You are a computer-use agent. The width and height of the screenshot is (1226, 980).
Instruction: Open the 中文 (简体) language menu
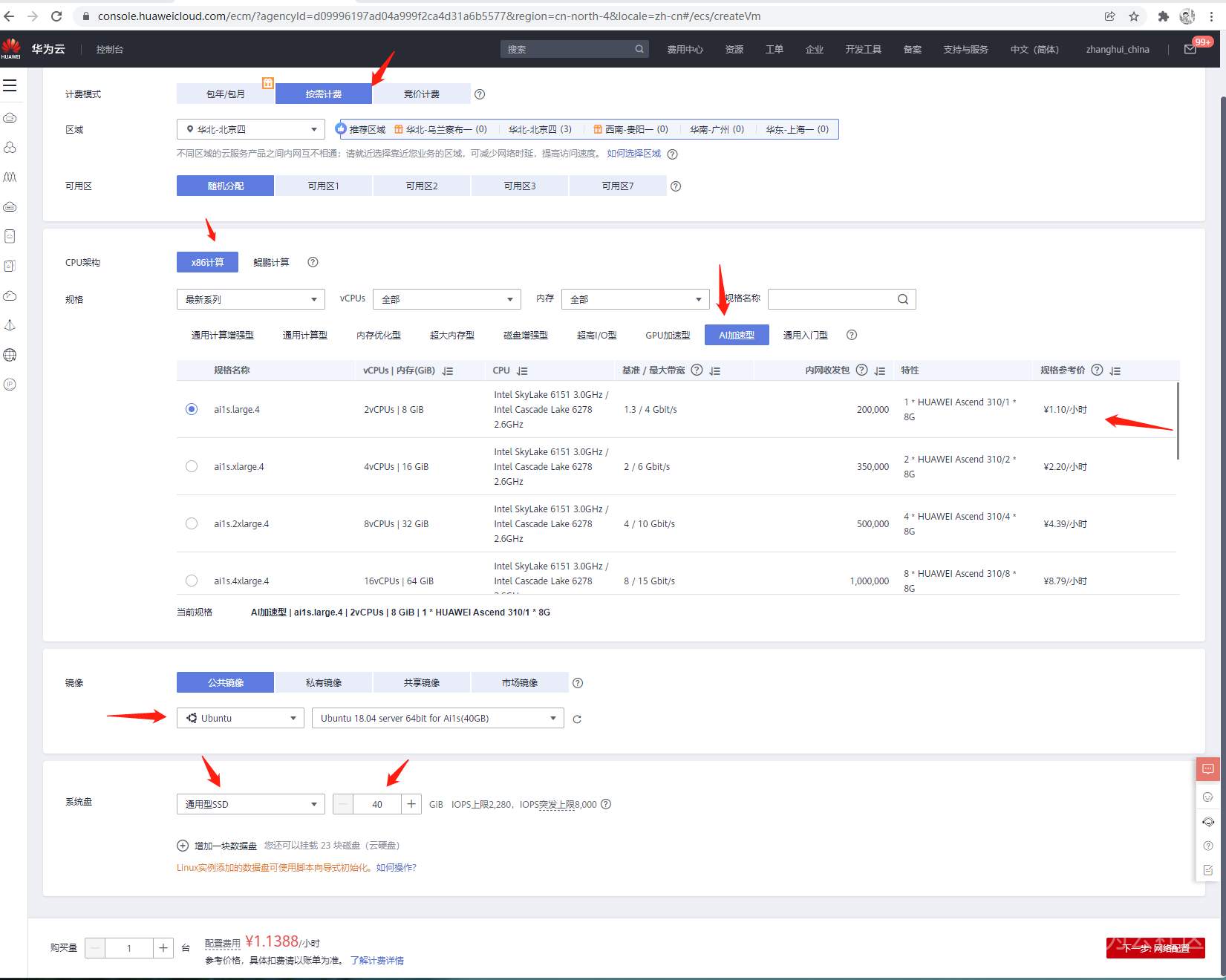[1034, 49]
